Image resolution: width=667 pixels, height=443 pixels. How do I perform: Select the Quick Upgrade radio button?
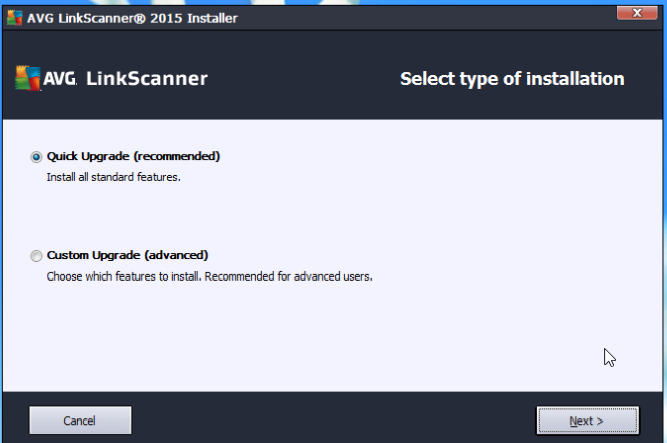point(37,157)
